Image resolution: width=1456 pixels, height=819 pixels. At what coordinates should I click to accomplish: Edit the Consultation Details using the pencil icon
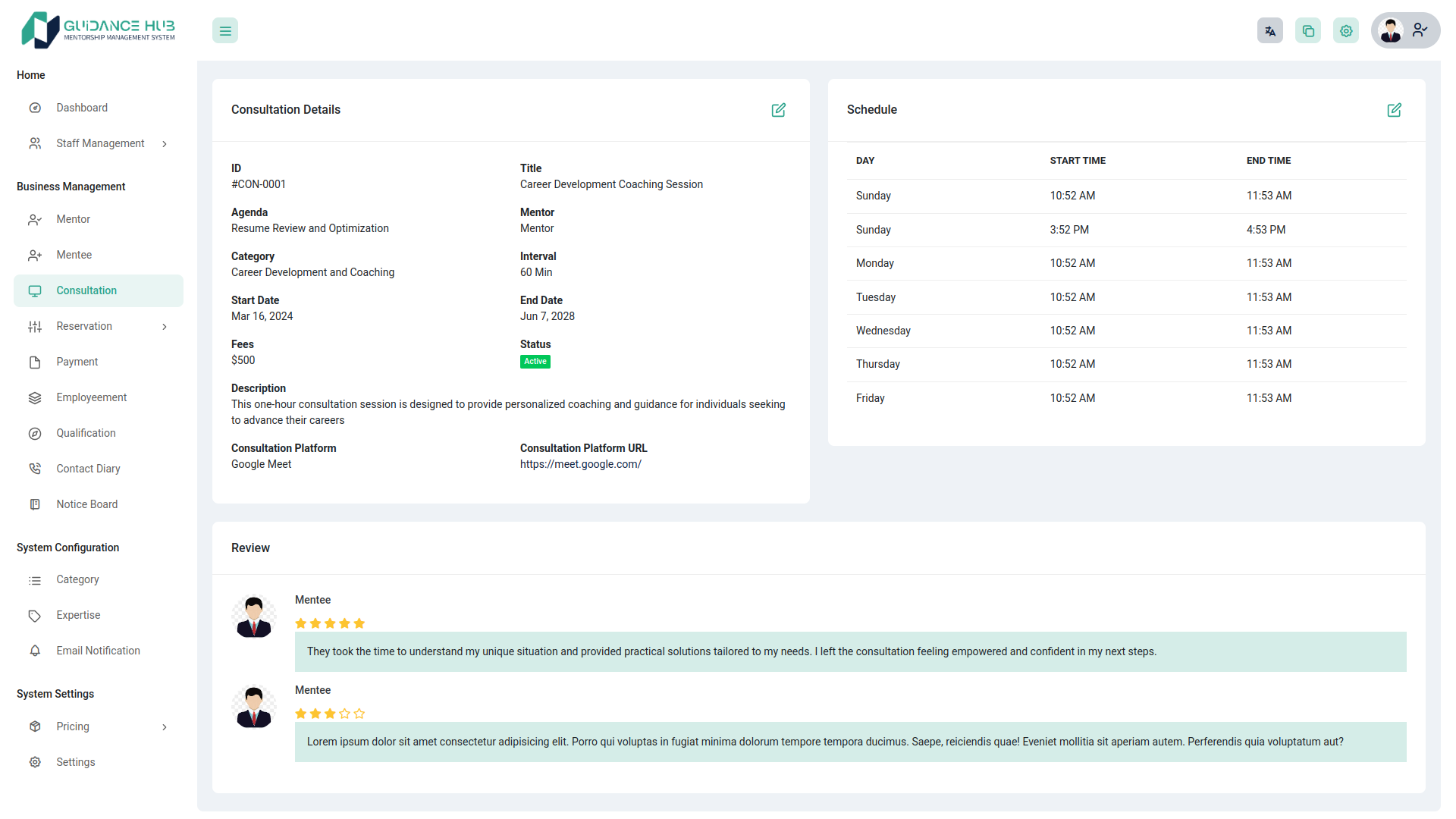779,110
